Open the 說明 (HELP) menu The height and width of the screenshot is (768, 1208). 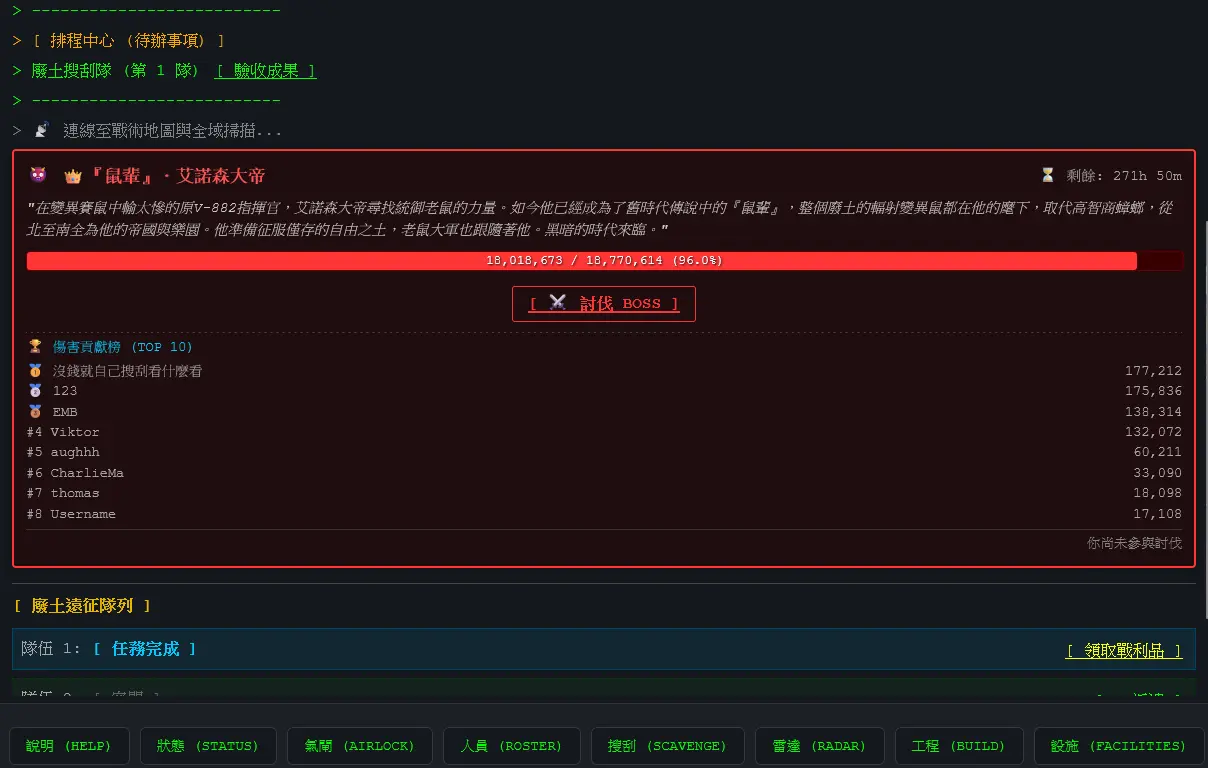point(69,746)
